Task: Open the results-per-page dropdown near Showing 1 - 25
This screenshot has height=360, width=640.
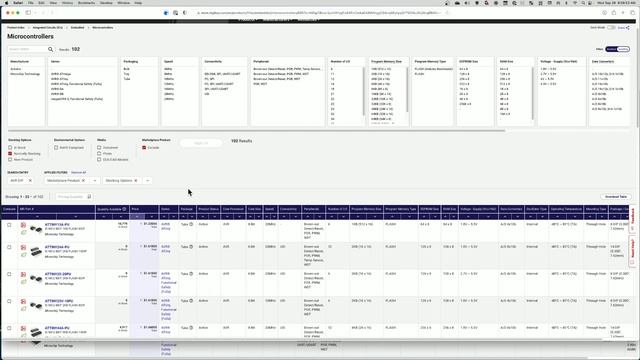Action: click(27, 197)
